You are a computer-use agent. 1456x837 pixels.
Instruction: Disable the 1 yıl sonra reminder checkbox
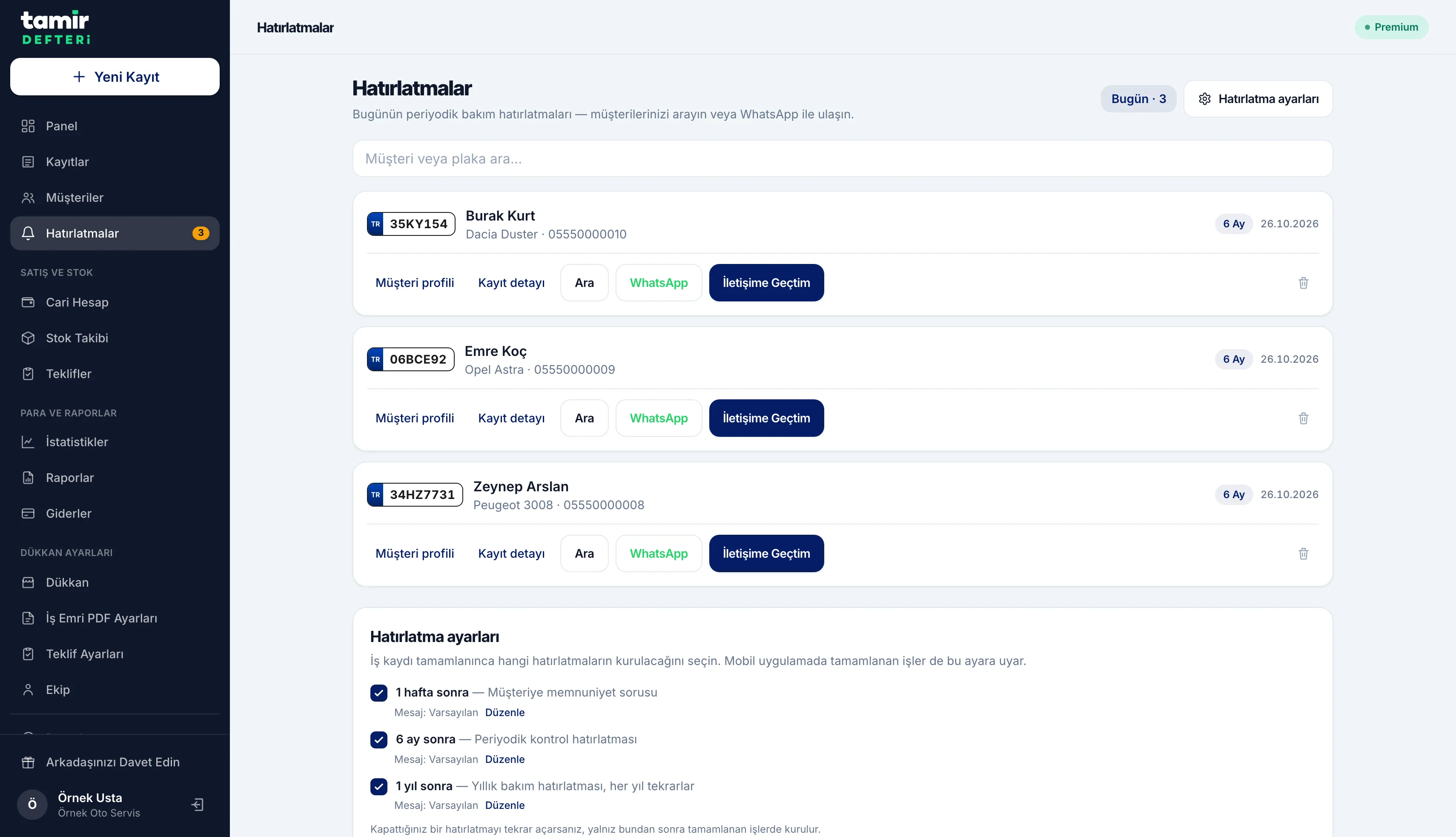(x=379, y=786)
